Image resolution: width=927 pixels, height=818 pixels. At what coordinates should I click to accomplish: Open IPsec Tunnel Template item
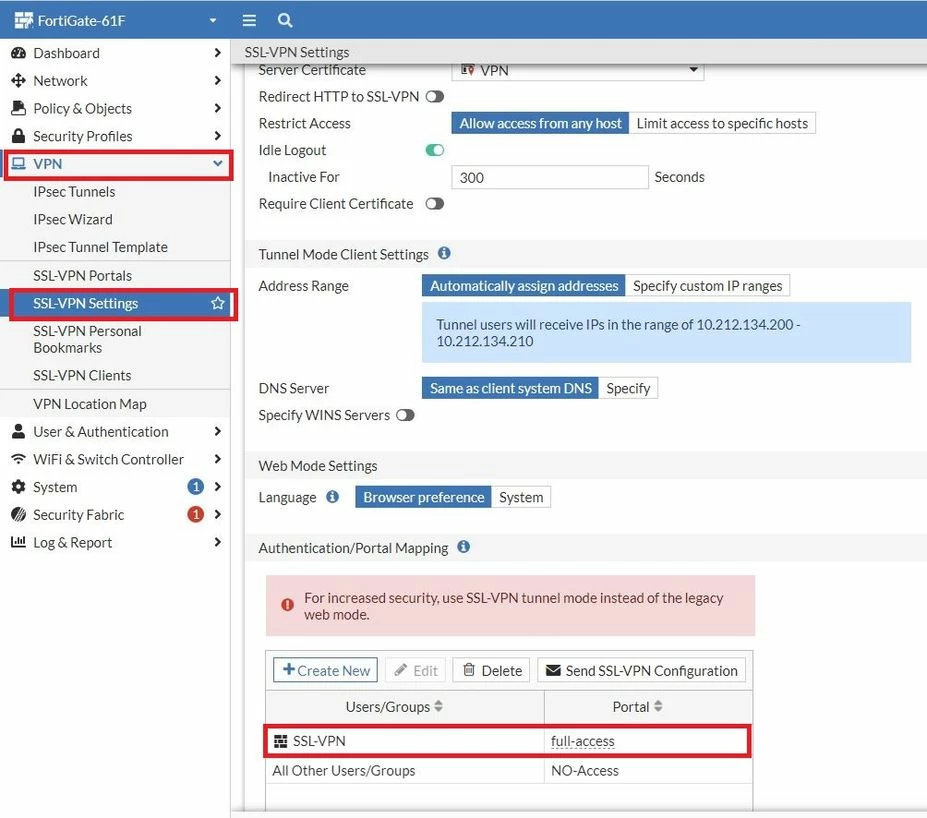click(101, 247)
